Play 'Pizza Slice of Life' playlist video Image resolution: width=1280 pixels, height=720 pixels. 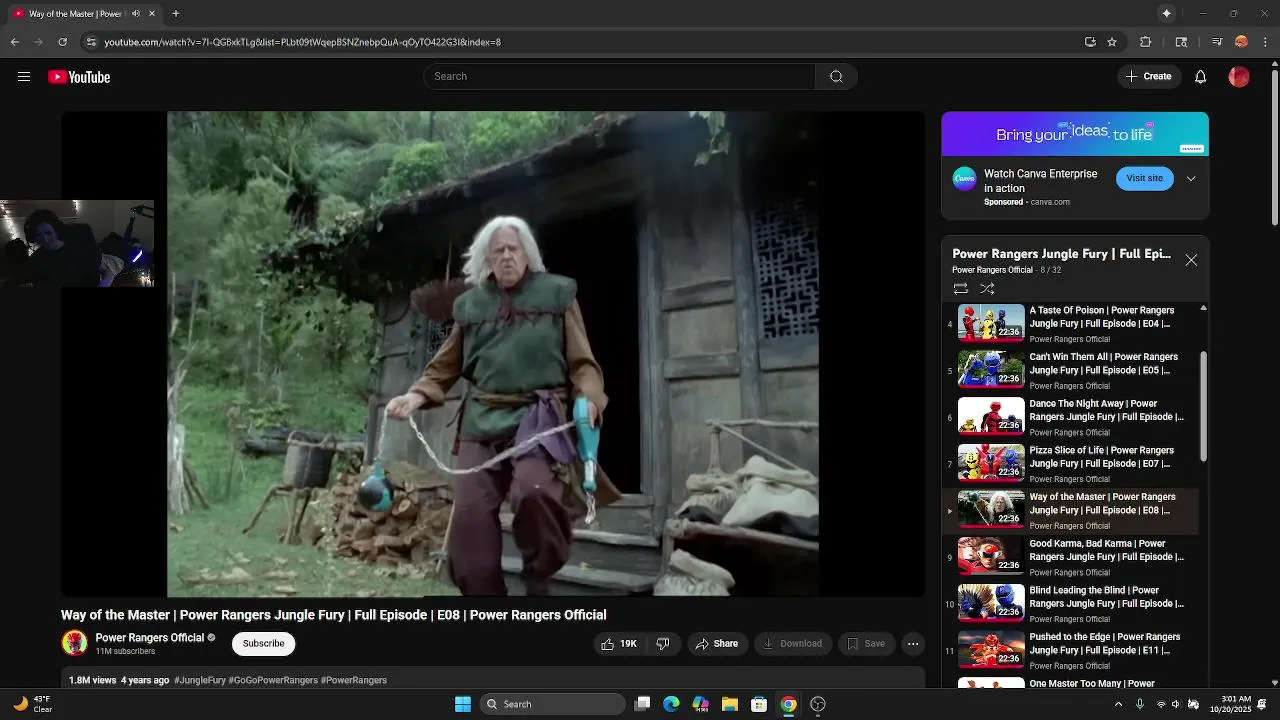[x=1073, y=464]
